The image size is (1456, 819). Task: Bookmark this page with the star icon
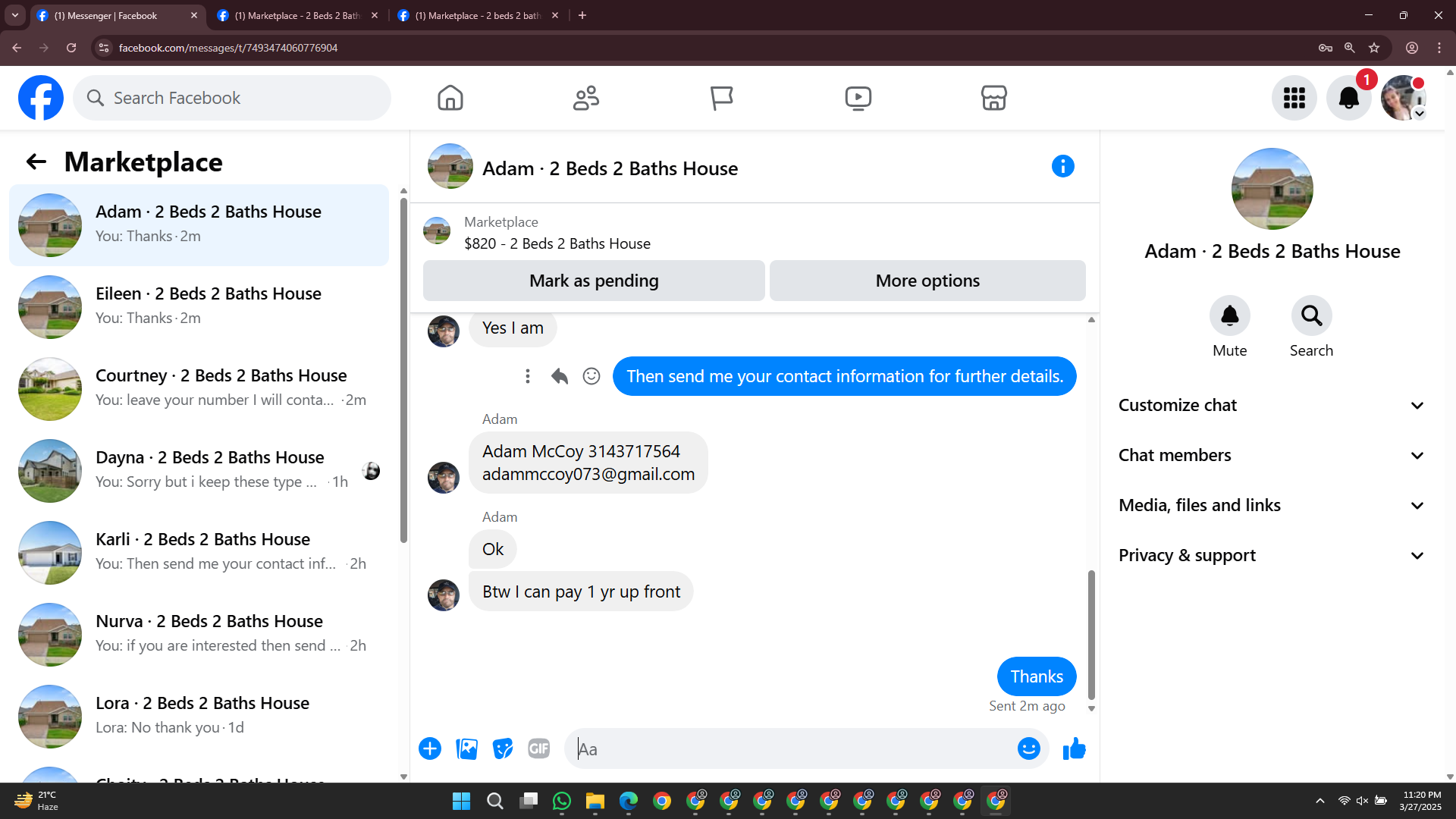tap(1374, 48)
